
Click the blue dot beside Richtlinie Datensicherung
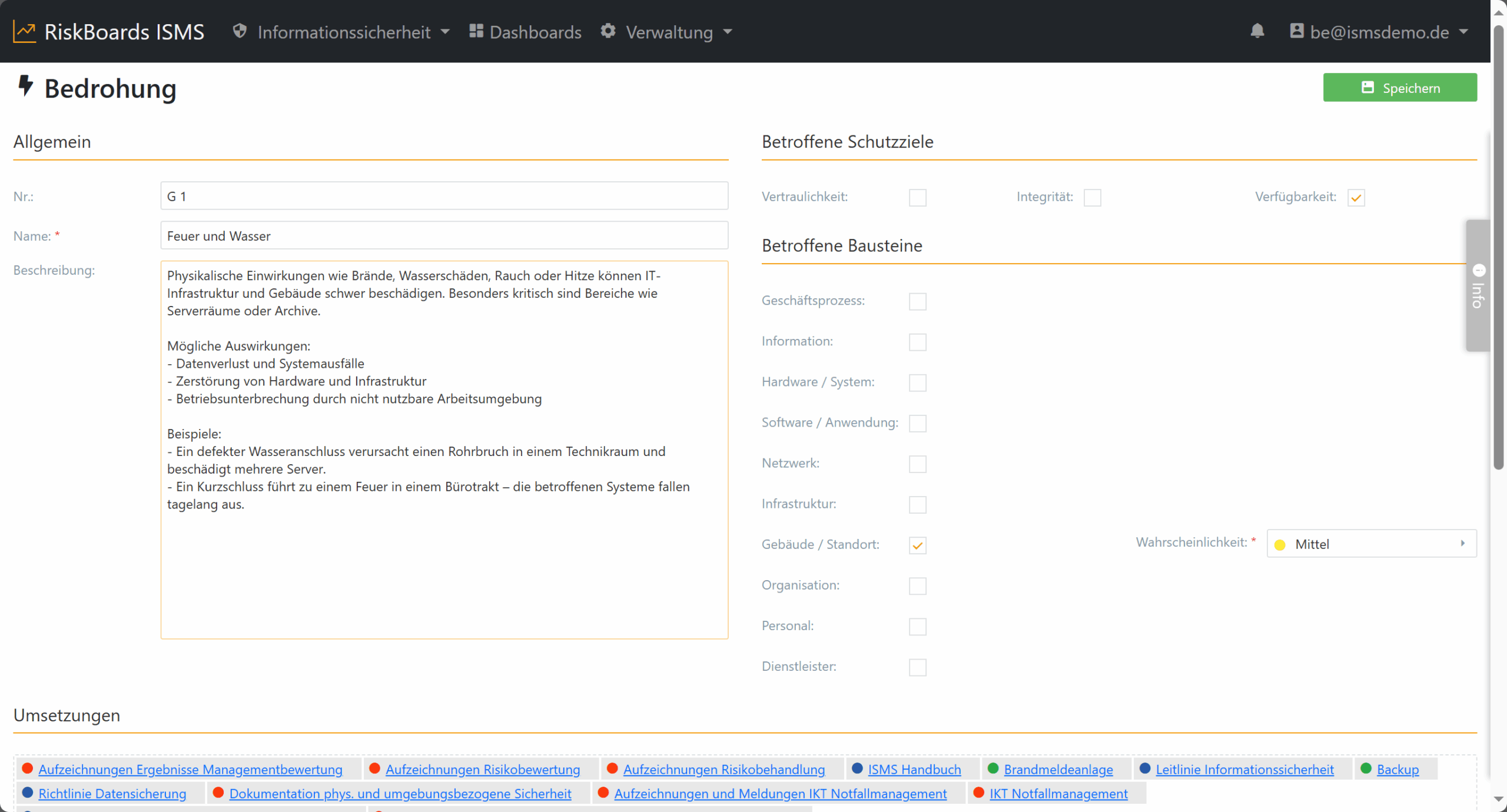point(27,793)
